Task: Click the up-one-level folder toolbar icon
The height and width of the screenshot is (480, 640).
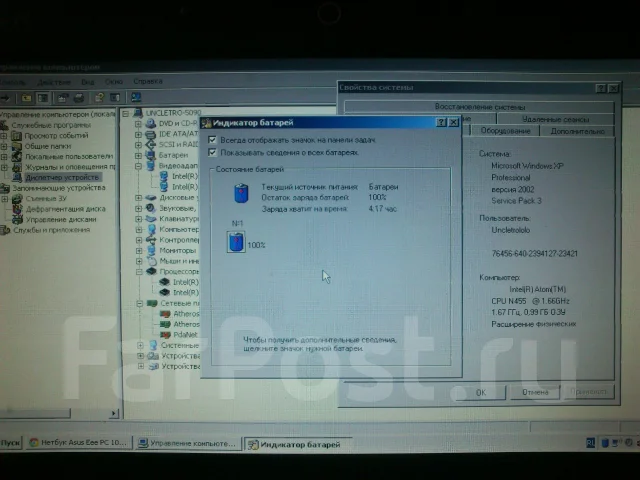Action: coord(27,98)
